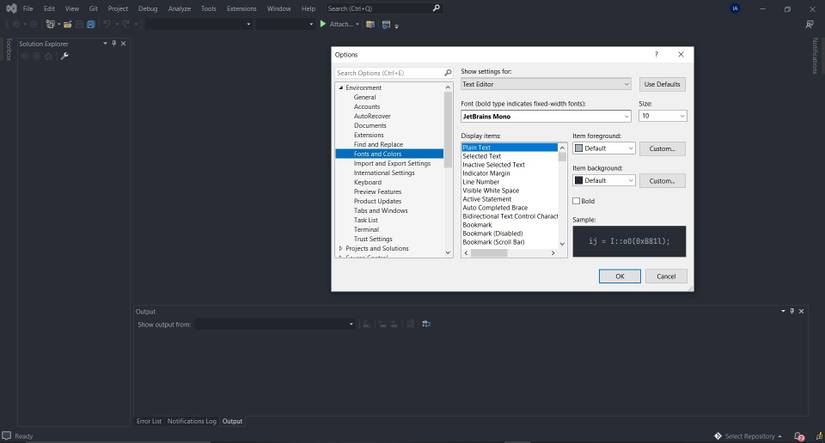Click the Open File folder toolbar icon
Image resolution: width=825 pixels, height=443 pixels.
(x=66, y=24)
